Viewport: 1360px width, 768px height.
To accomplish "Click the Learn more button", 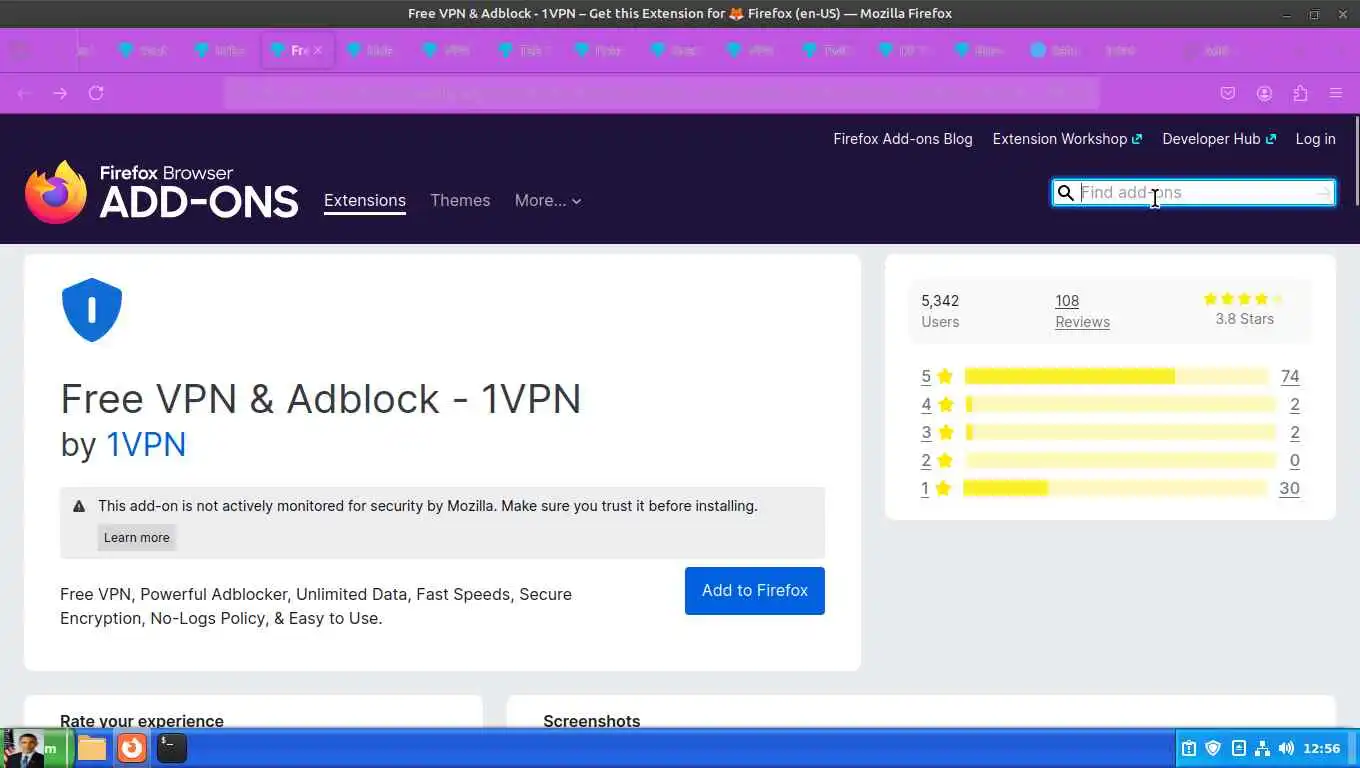I will click(x=137, y=538).
